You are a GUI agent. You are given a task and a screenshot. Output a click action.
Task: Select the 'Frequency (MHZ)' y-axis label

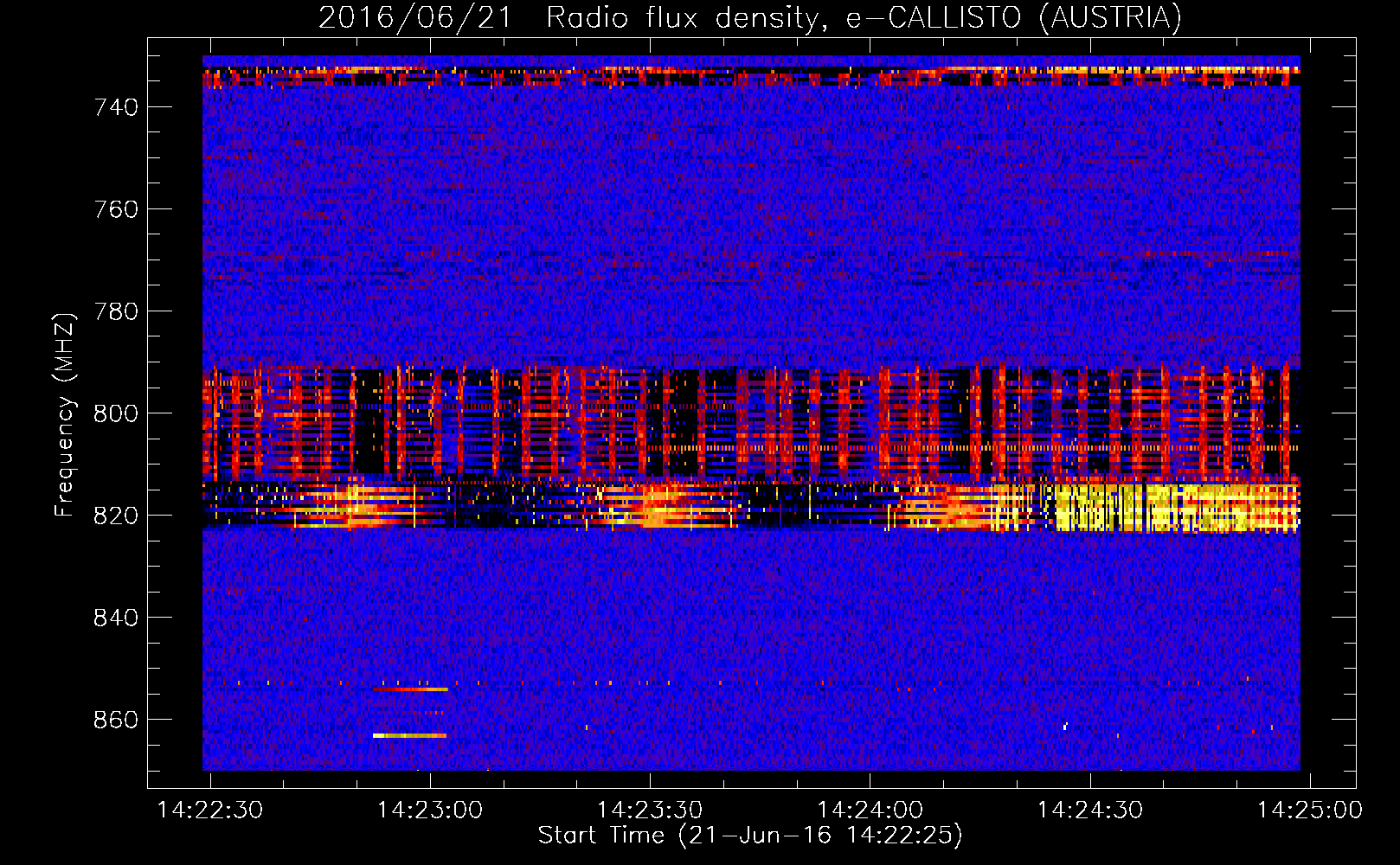point(64,414)
